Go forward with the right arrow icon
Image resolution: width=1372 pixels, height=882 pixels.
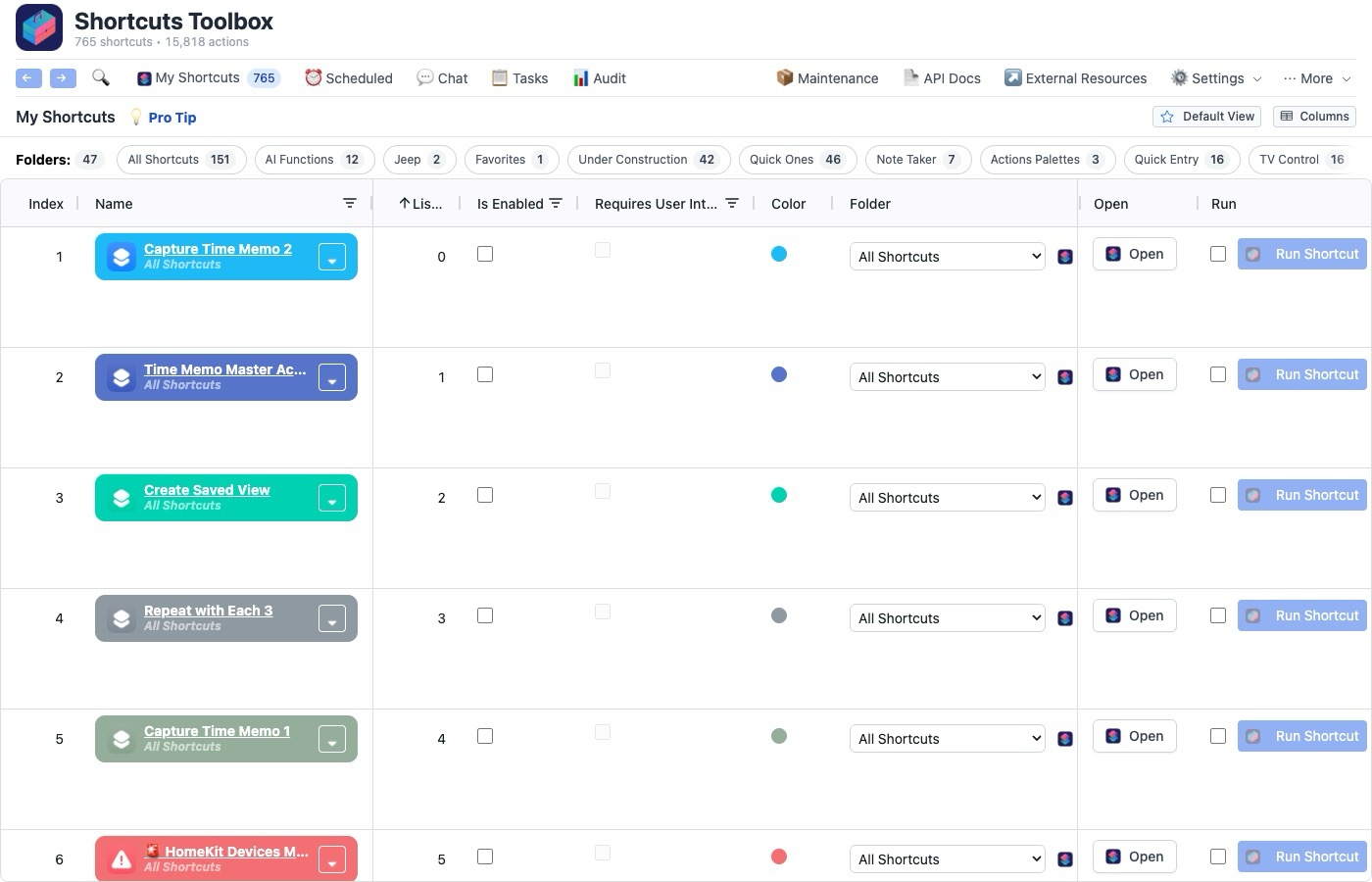63,77
